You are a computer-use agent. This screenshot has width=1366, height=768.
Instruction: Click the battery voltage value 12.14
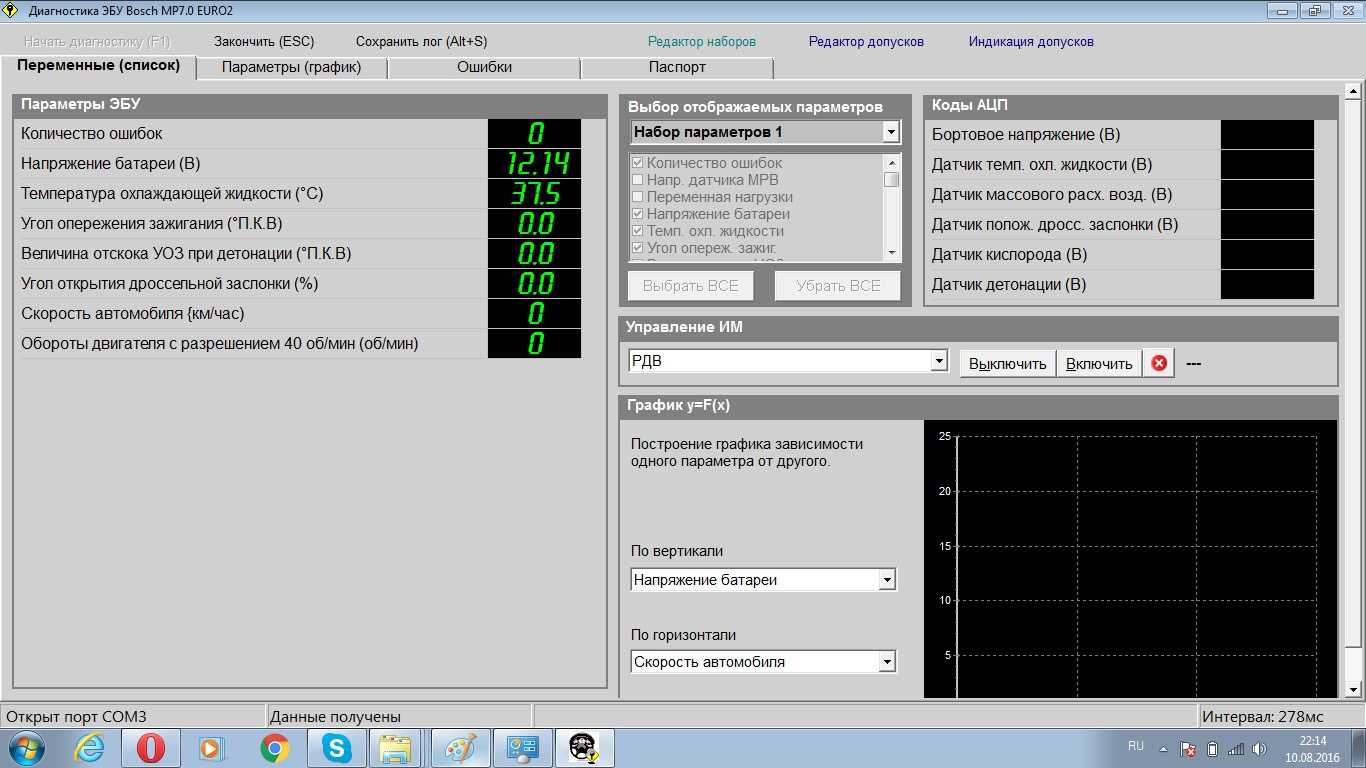point(534,164)
